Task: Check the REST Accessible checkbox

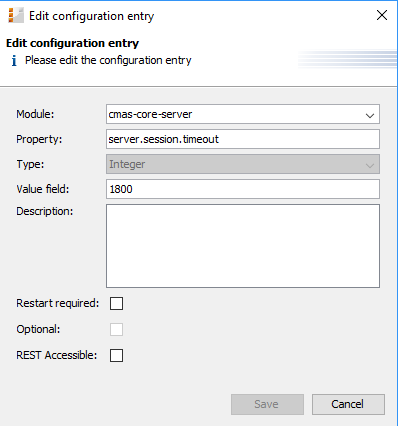Action: tap(116, 355)
